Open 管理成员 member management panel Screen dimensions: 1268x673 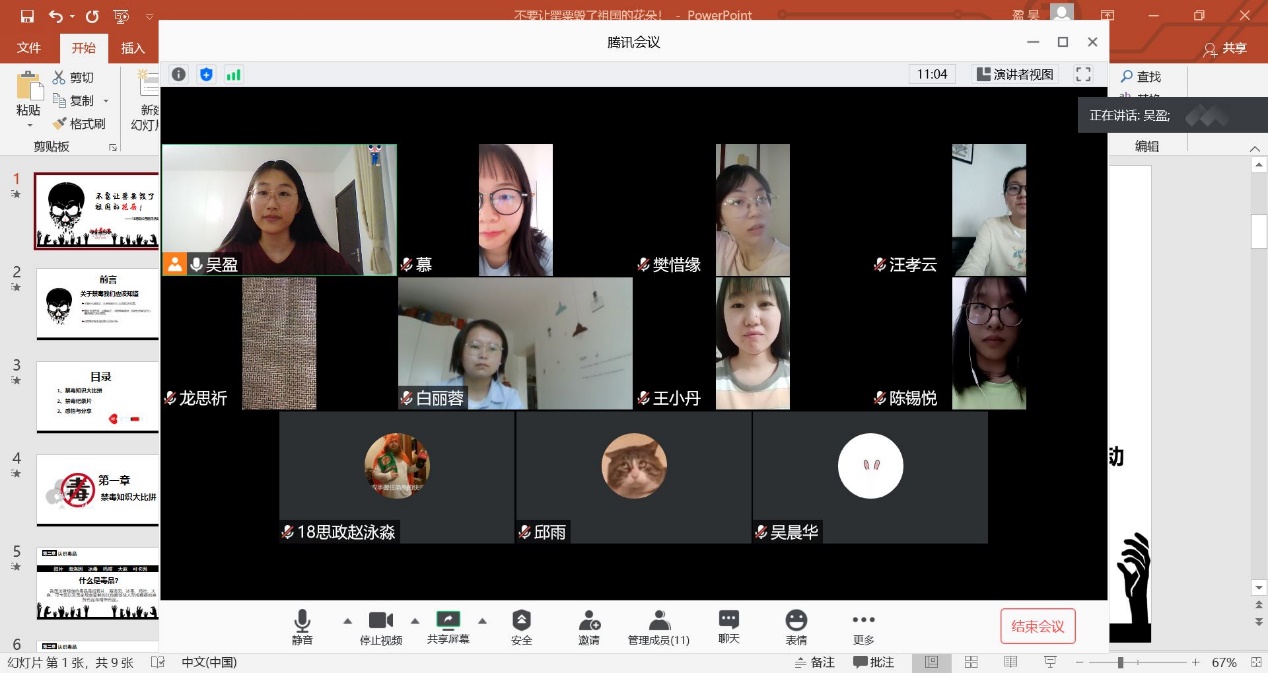(x=658, y=626)
